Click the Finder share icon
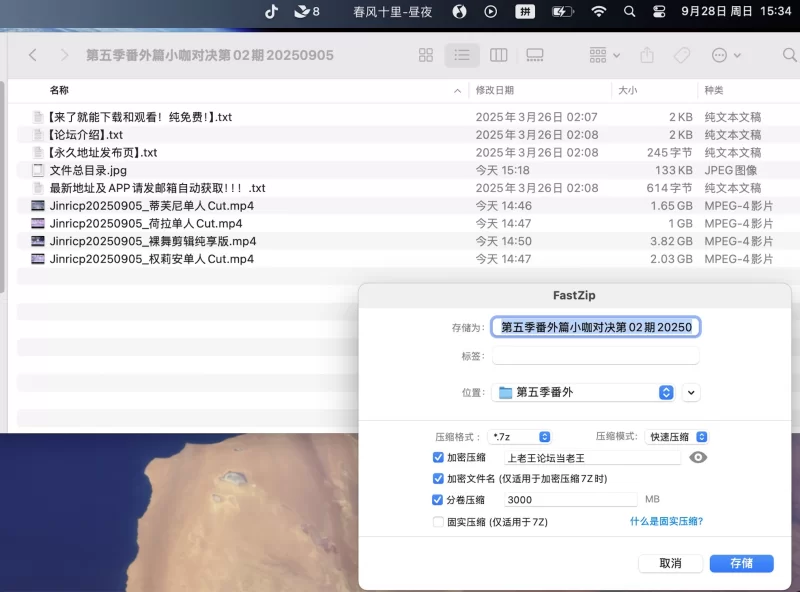This screenshot has height=592, width=800. click(x=647, y=55)
